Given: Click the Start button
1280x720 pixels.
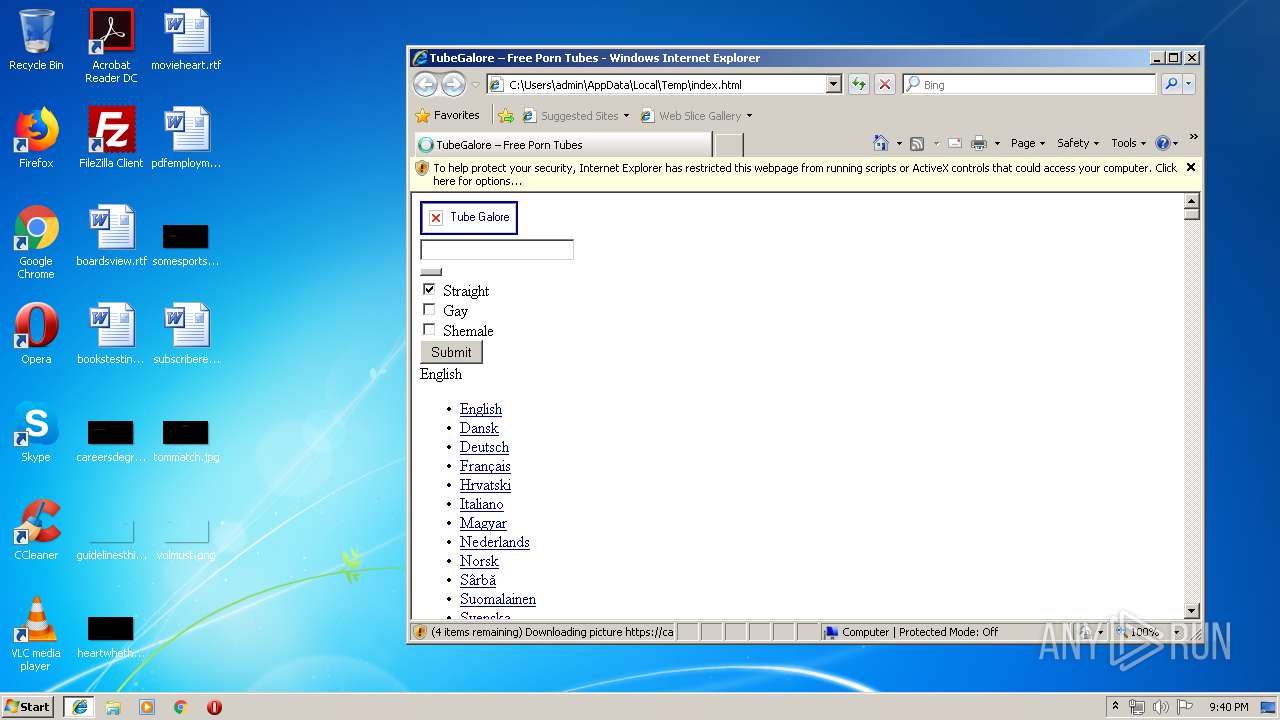Looking at the screenshot, I should [x=28, y=707].
